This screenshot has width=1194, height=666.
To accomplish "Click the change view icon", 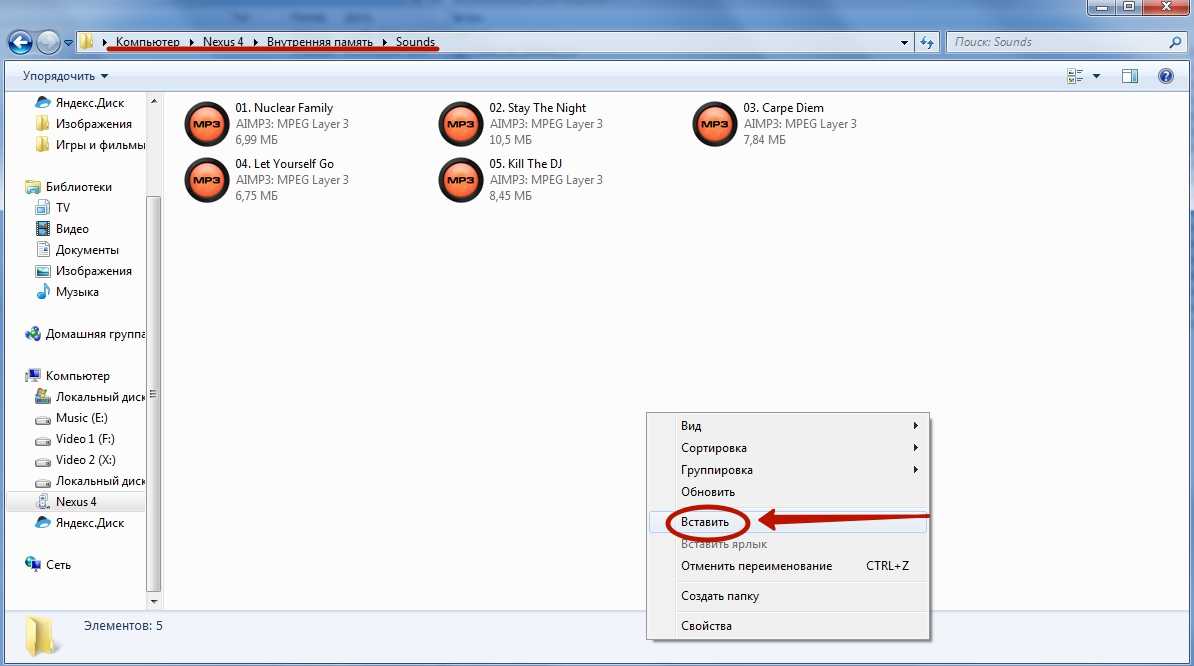I will (x=1076, y=76).
